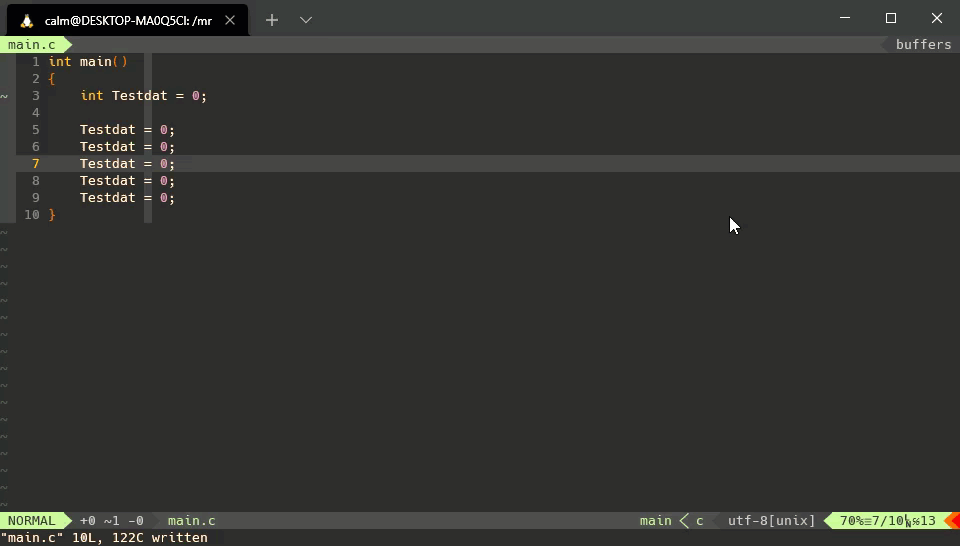
Task: Click line number 7 in gutter
Action: [x=36, y=163]
